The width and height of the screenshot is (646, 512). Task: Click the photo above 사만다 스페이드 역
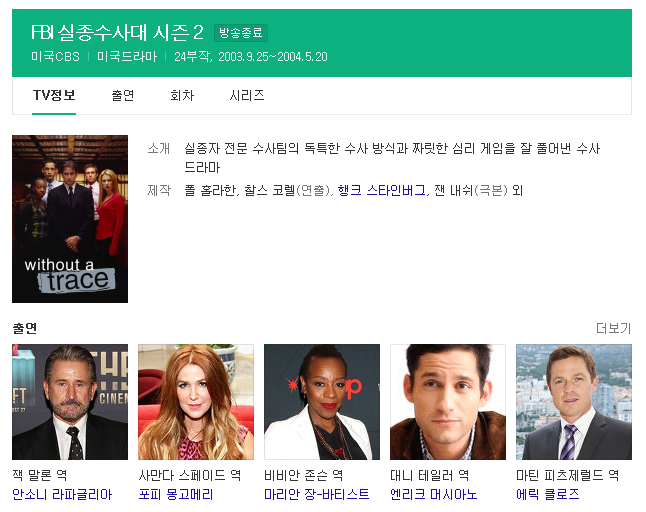196,402
